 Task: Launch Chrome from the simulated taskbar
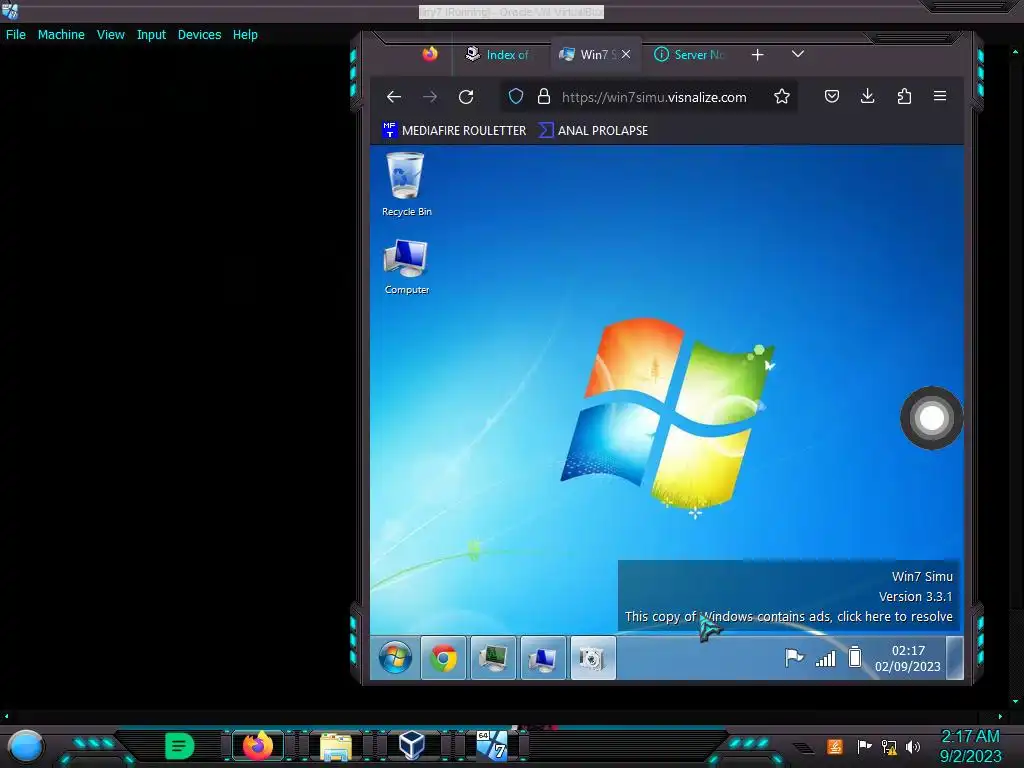pyautogui.click(x=443, y=658)
